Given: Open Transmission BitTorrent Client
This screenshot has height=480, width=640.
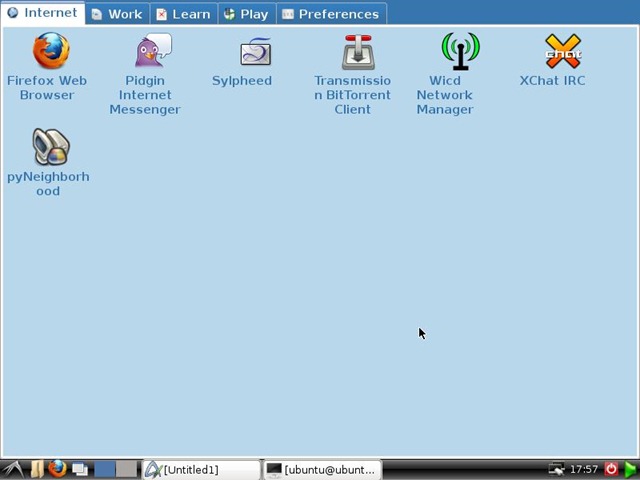Looking at the screenshot, I should point(358,51).
